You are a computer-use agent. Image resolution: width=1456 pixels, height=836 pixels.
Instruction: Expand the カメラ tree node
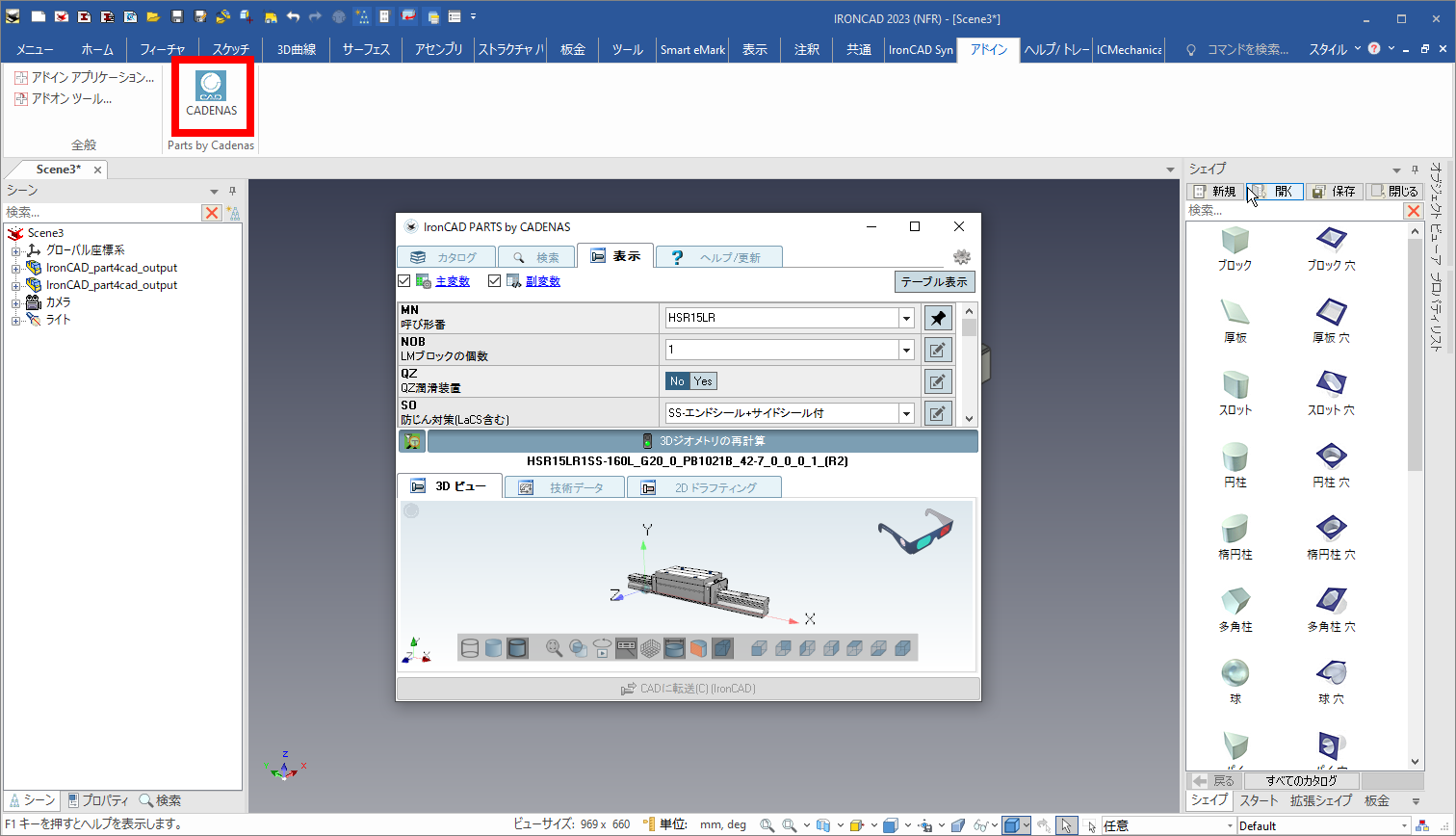pyautogui.click(x=16, y=302)
